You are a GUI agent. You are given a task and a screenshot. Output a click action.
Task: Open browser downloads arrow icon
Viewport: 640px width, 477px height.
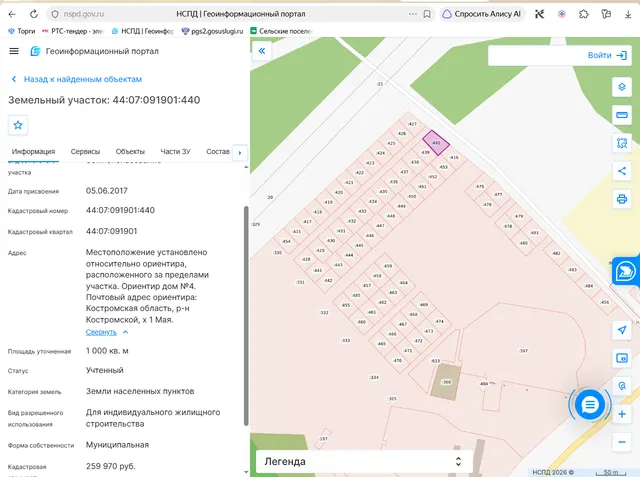(628, 14)
